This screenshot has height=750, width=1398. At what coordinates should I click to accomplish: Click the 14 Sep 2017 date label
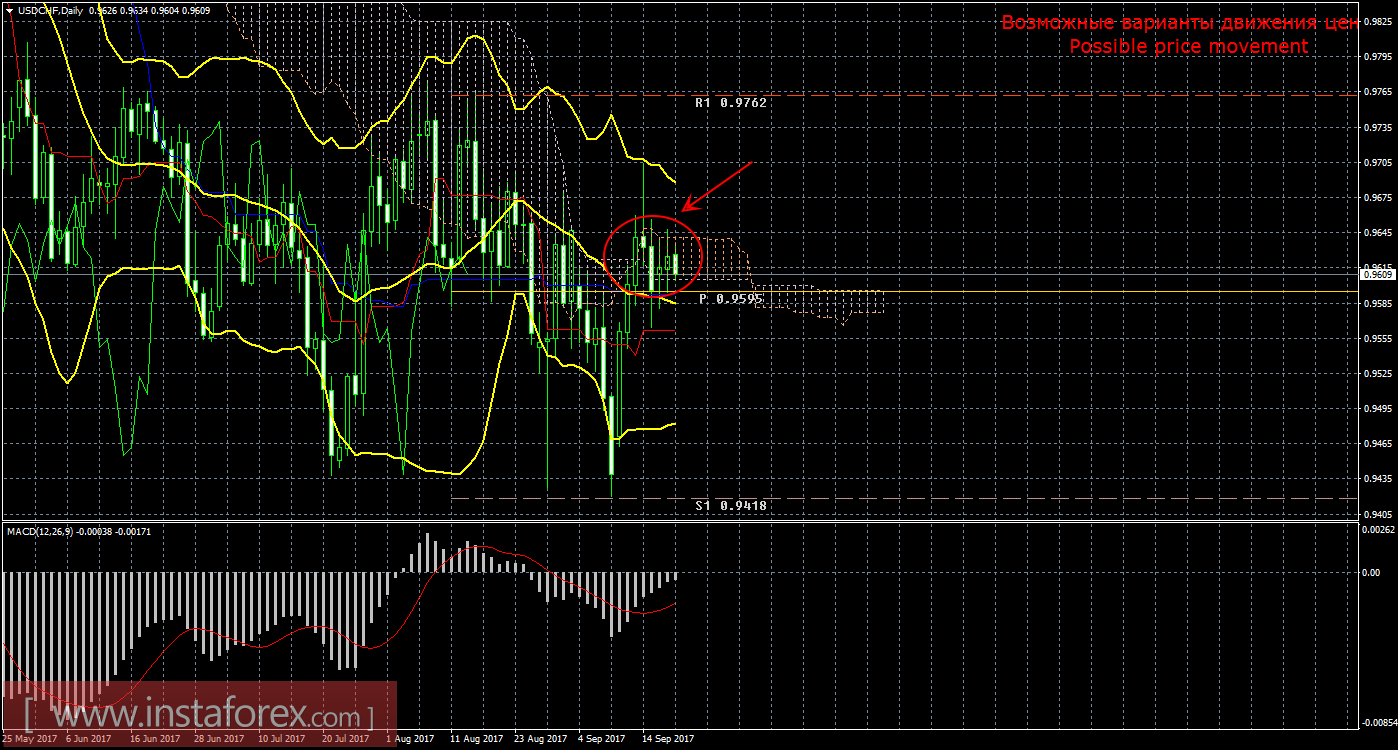click(x=668, y=739)
